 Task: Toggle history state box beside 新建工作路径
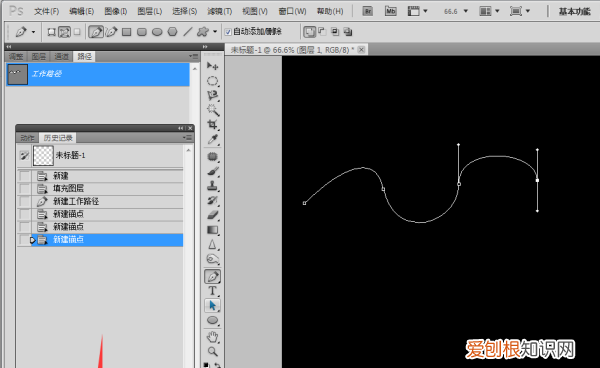click(24, 201)
